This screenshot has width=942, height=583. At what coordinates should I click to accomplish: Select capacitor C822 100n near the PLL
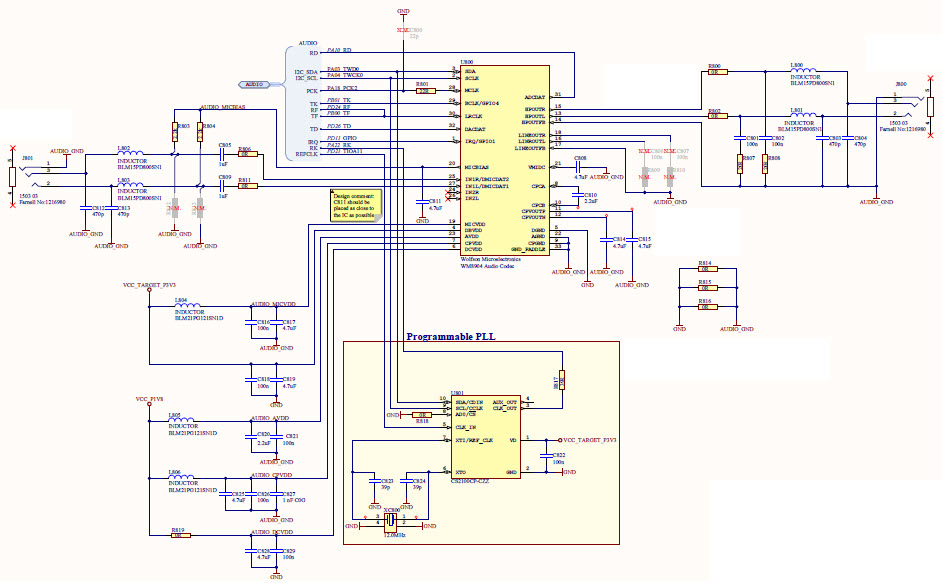point(546,455)
